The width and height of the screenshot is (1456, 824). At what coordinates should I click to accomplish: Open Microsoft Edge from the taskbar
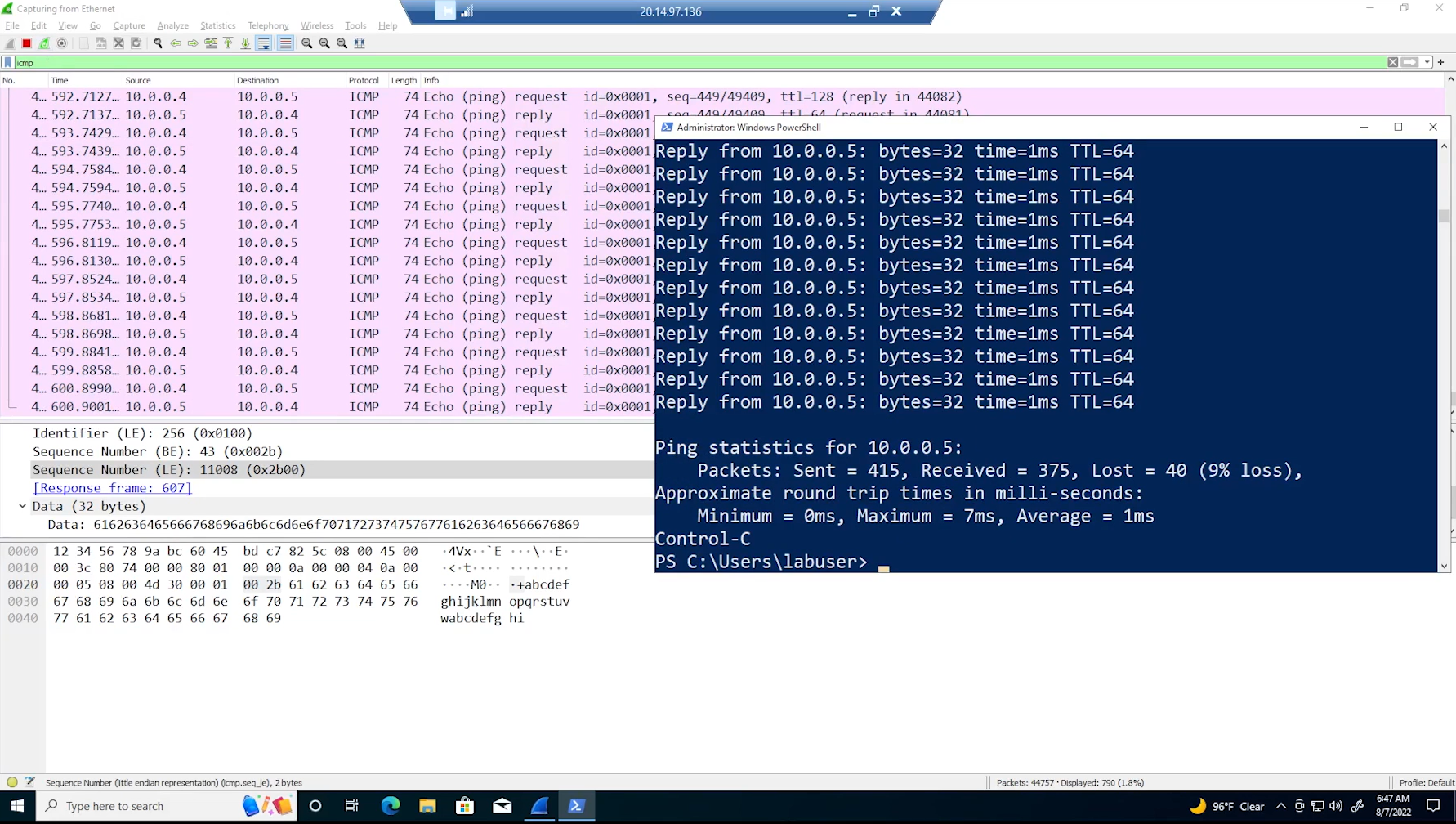tap(391, 806)
